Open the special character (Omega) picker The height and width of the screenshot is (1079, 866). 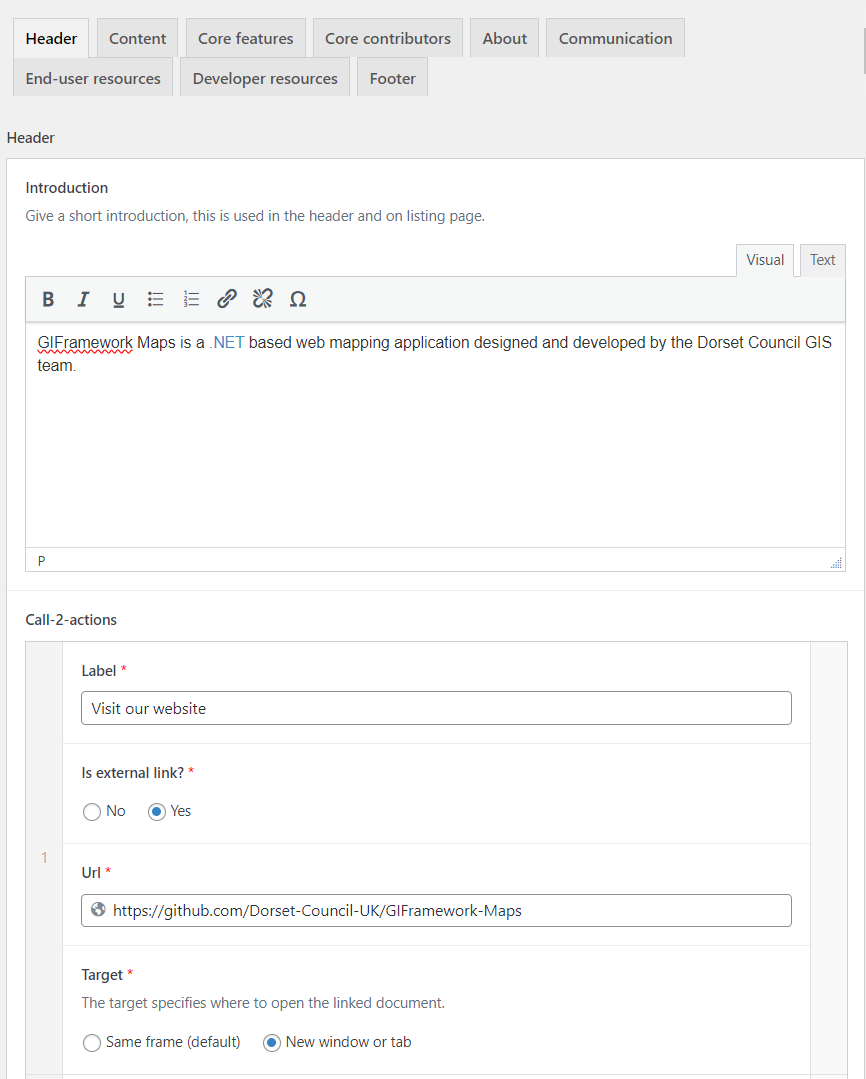tap(297, 299)
